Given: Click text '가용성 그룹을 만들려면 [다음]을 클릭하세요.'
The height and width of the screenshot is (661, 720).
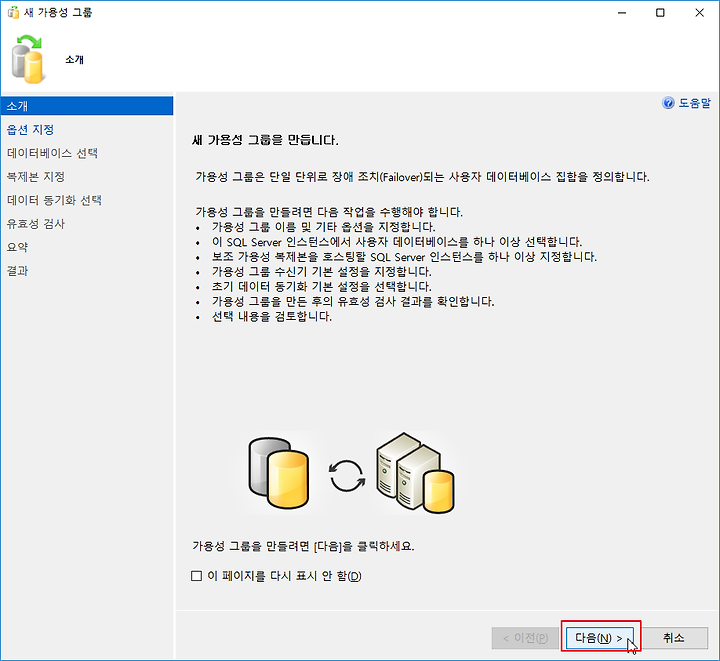Looking at the screenshot, I should pos(303,546).
